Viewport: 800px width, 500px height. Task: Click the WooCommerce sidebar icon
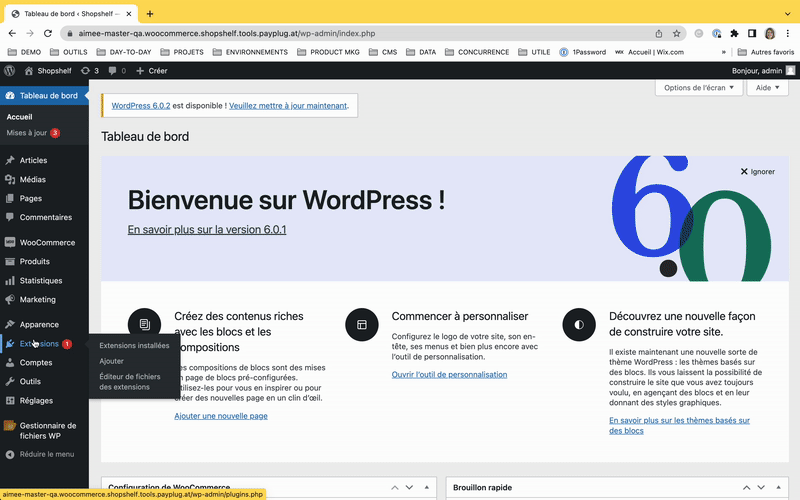pyautogui.click(x=10, y=242)
